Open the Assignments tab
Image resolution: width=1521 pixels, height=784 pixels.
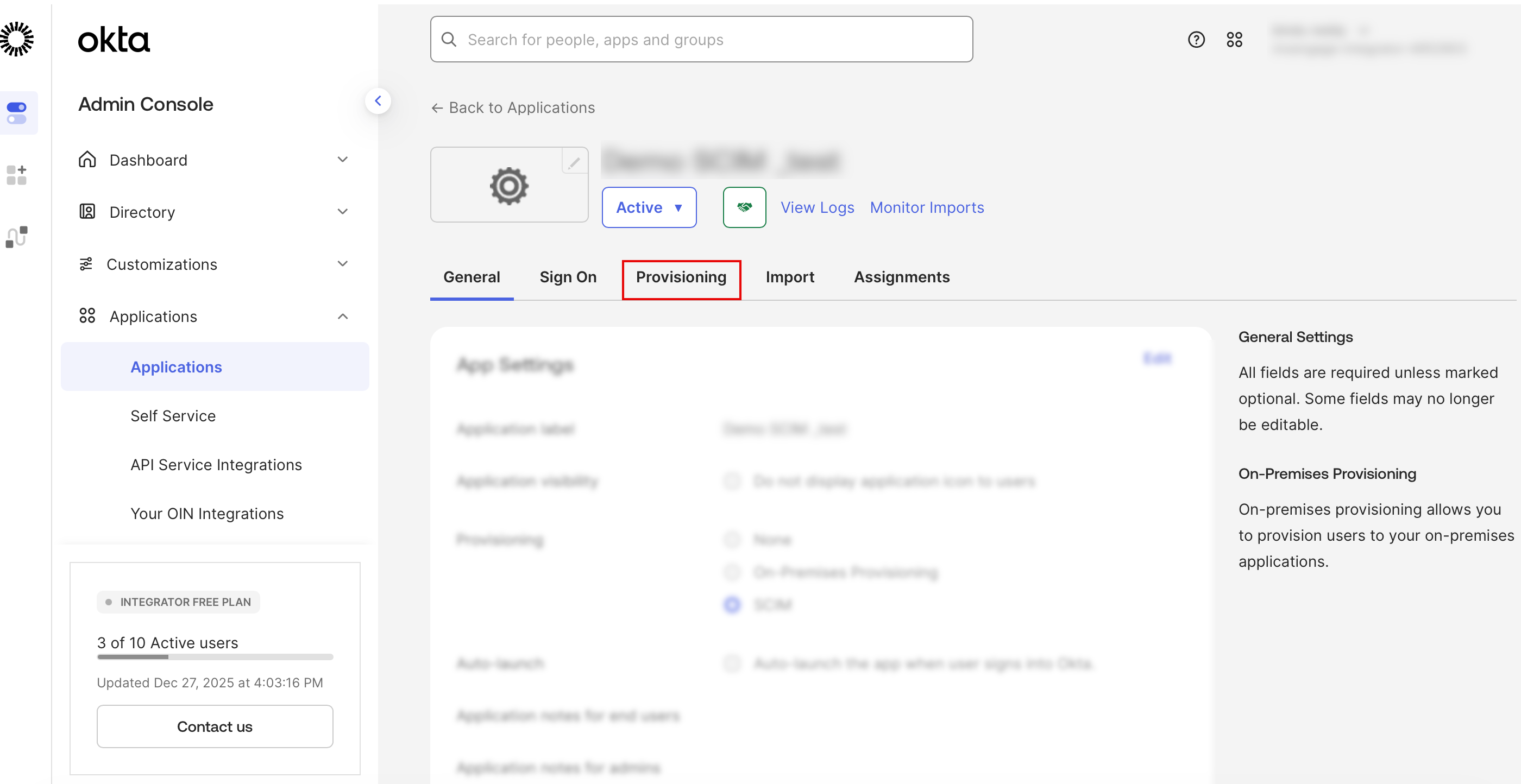coord(901,277)
